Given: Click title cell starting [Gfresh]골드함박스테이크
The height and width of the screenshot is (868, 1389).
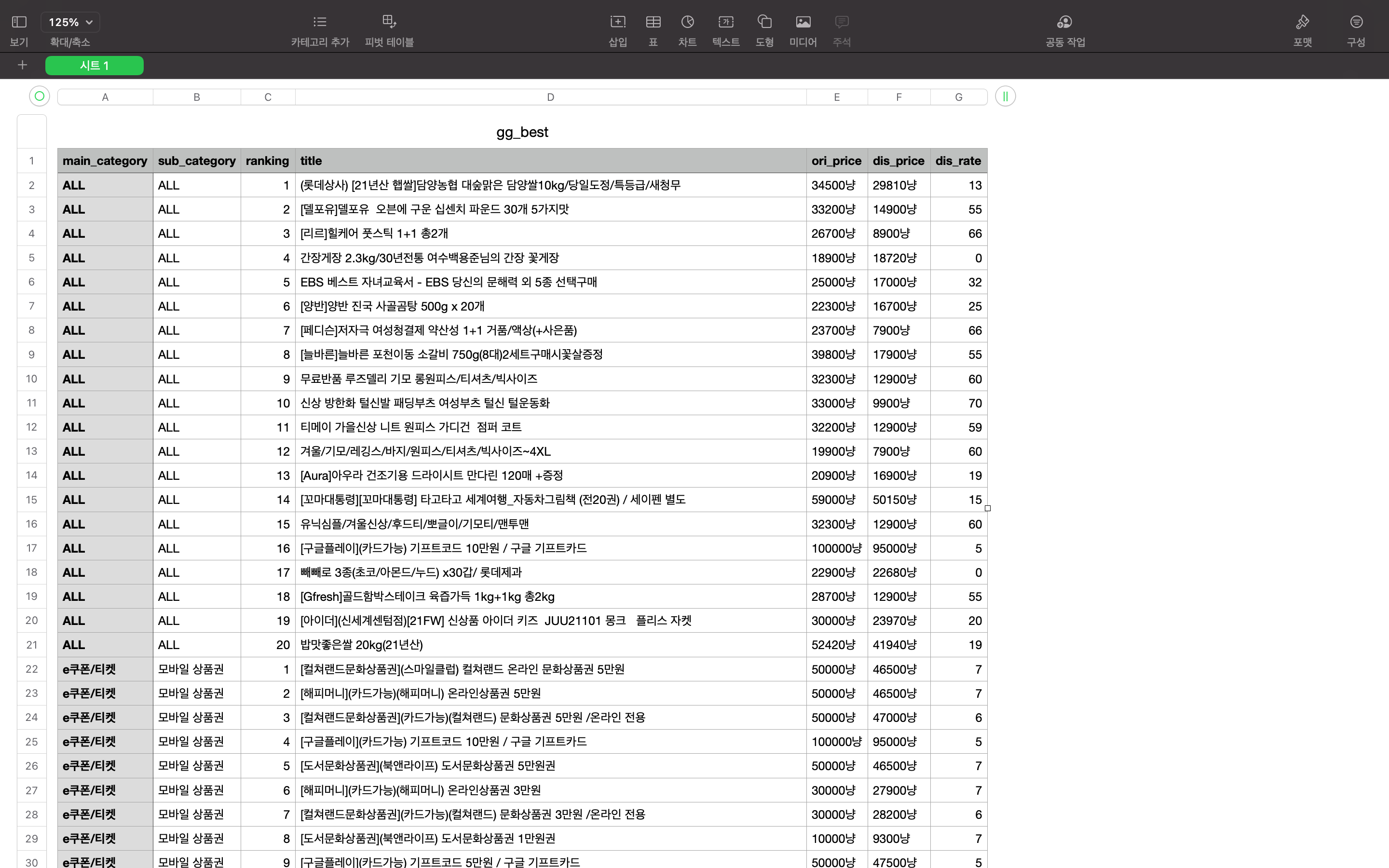Looking at the screenshot, I should pos(550,597).
